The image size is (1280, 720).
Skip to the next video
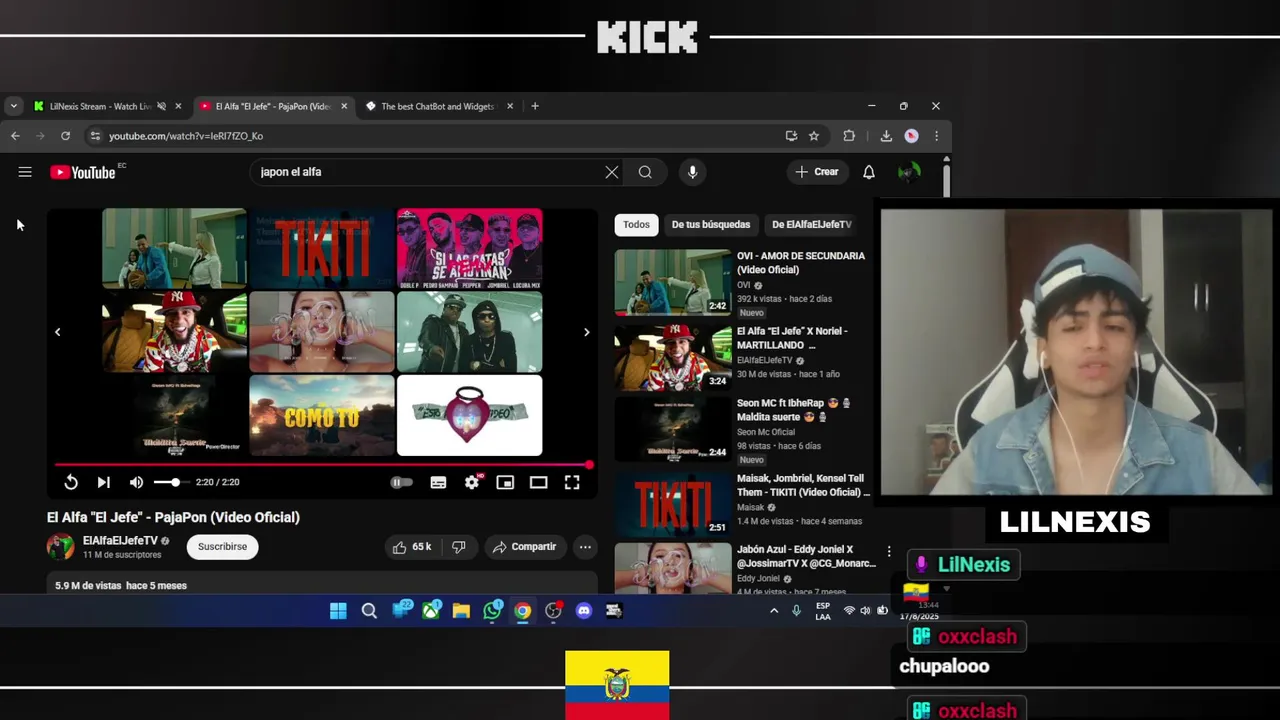click(103, 482)
